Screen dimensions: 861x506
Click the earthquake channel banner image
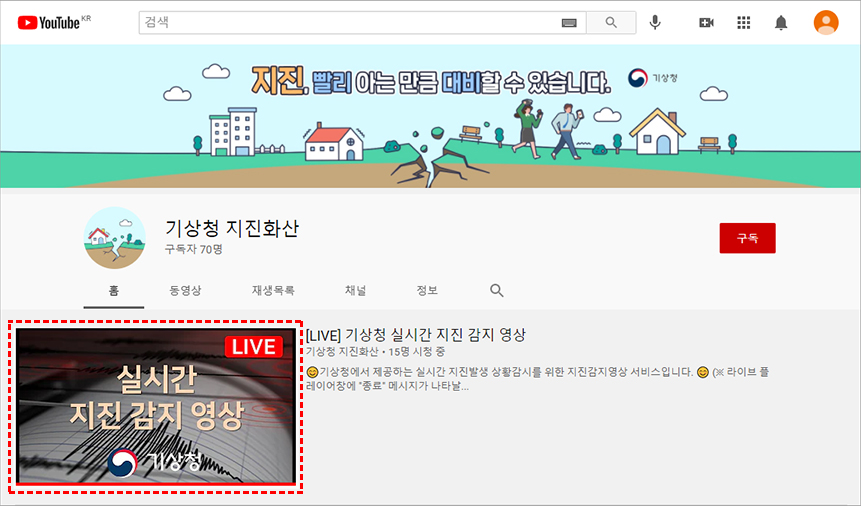430,116
